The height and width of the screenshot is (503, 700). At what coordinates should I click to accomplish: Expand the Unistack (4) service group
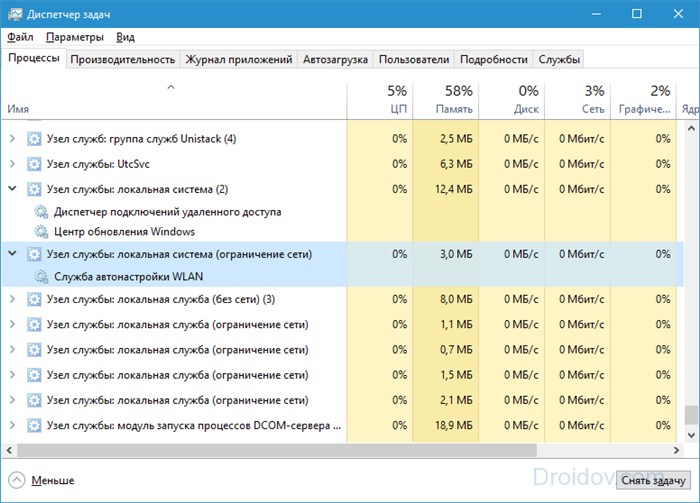pos(12,139)
